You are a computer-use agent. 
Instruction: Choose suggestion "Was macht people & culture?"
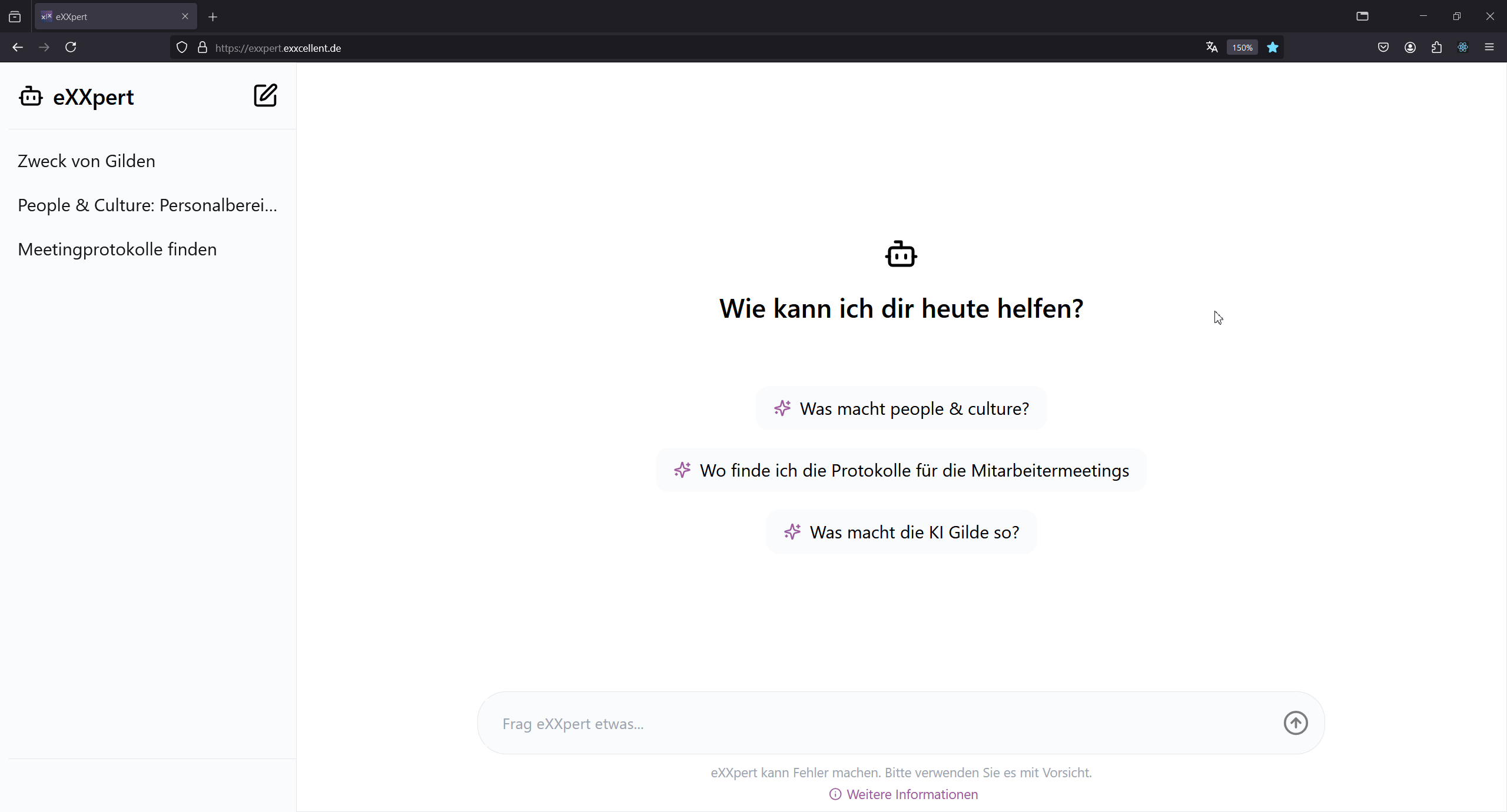tap(901, 408)
